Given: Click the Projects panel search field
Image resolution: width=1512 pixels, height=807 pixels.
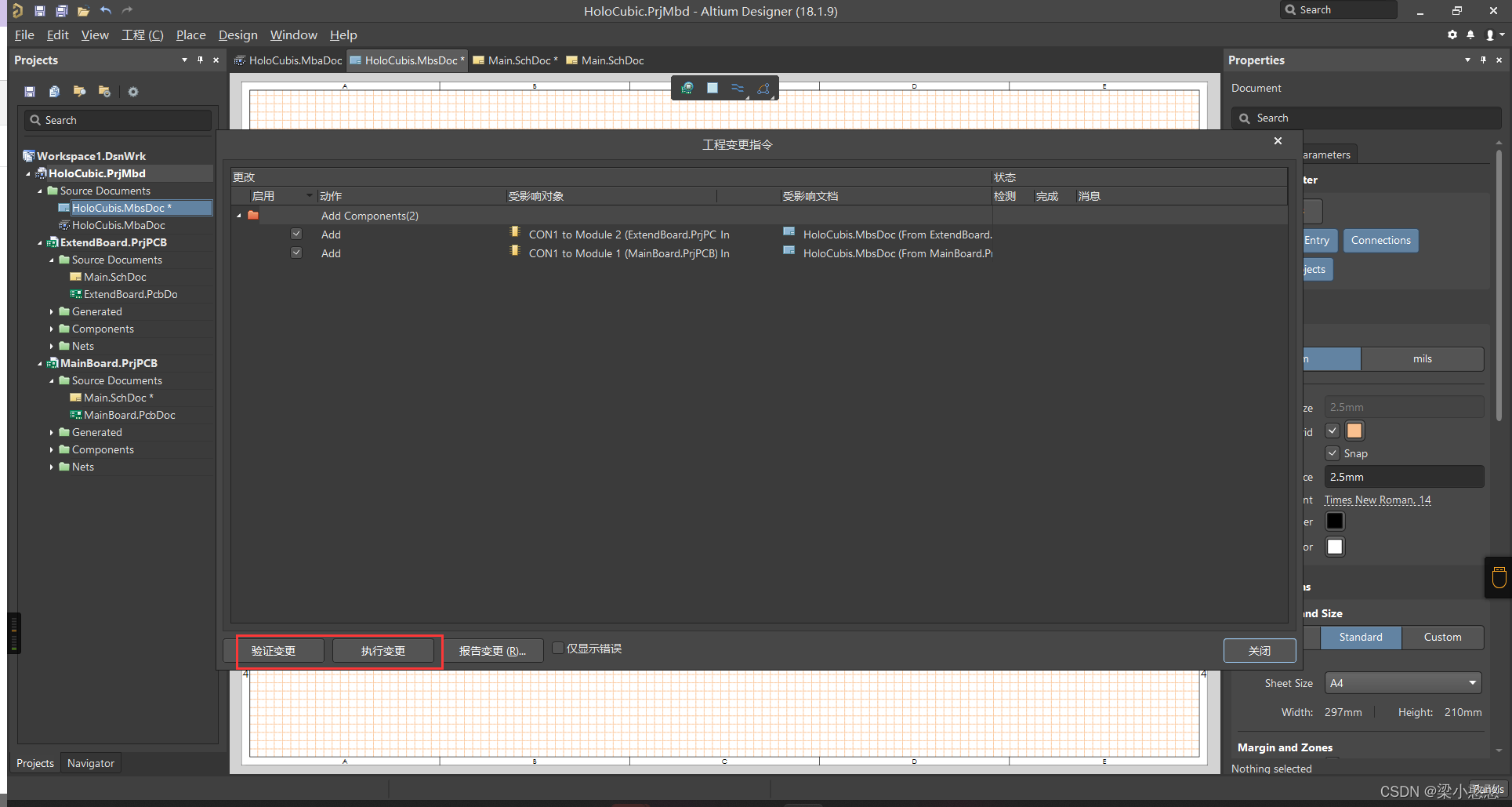Looking at the screenshot, I should (119, 120).
